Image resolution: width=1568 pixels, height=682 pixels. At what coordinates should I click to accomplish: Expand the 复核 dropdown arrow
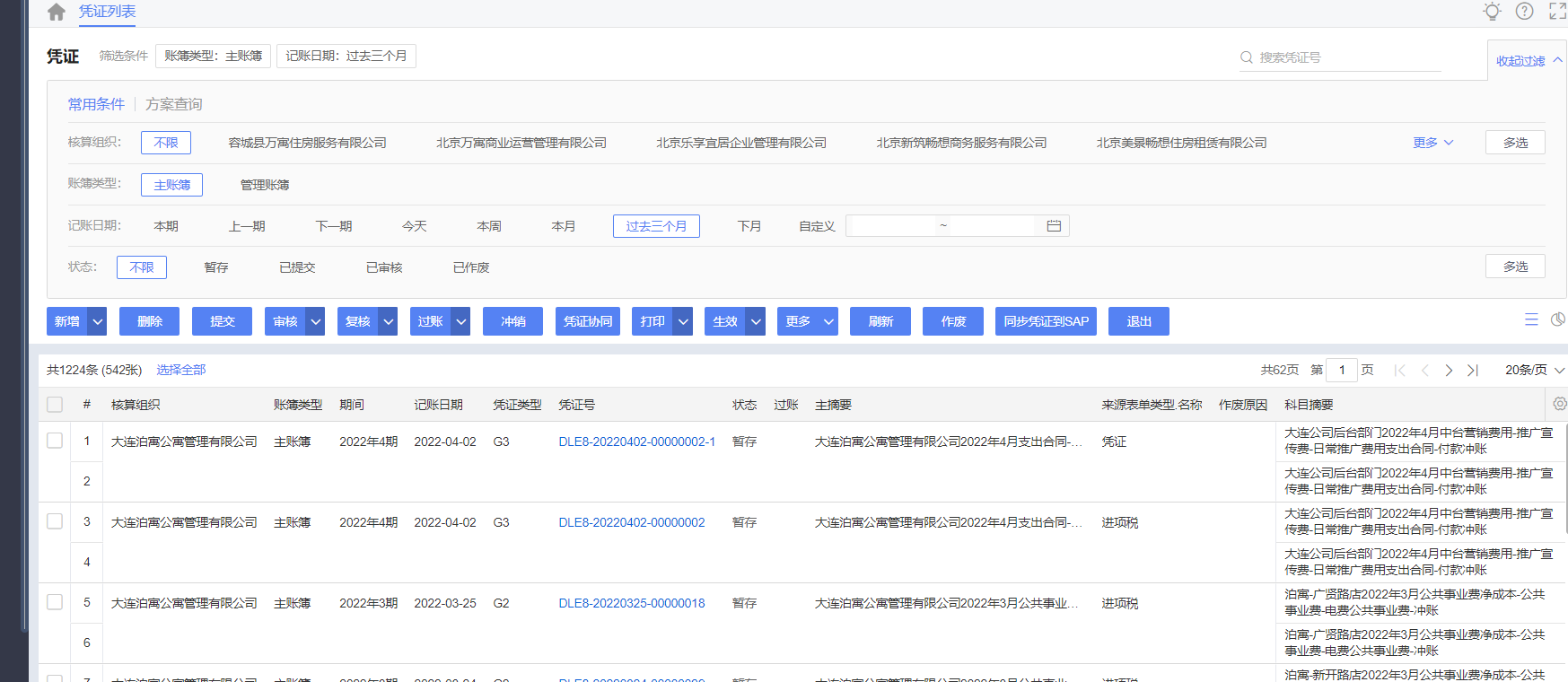pyautogui.click(x=388, y=321)
